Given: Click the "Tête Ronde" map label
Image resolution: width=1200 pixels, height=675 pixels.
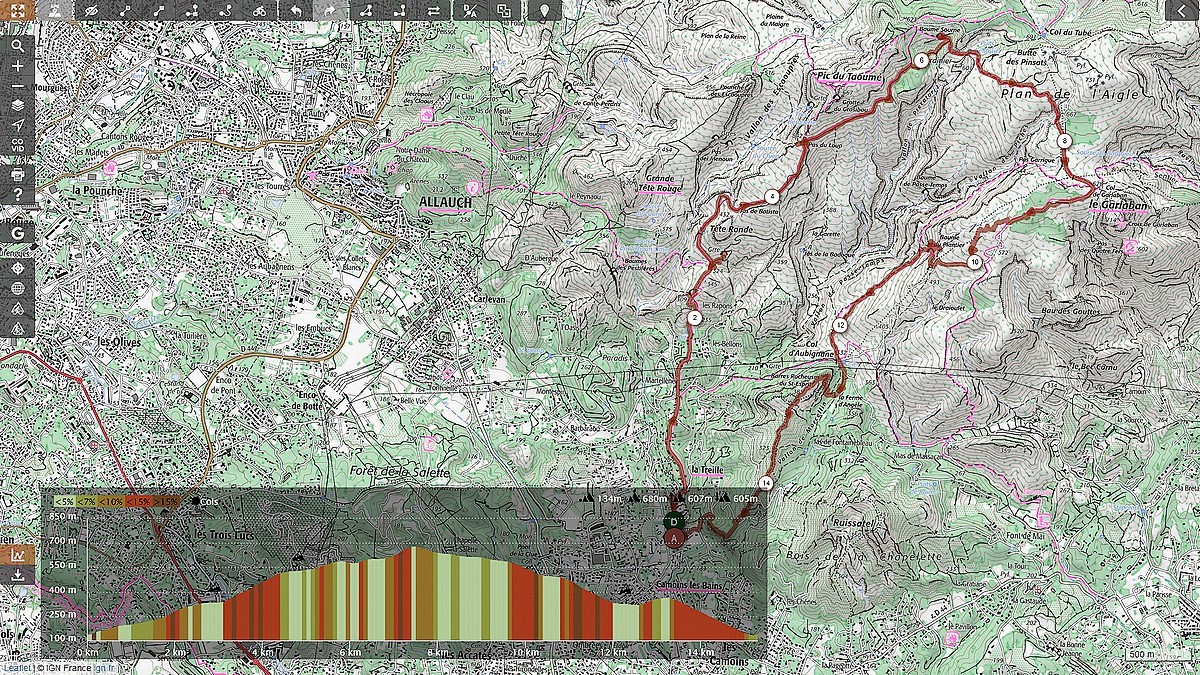Looking at the screenshot, I should (x=729, y=228).
